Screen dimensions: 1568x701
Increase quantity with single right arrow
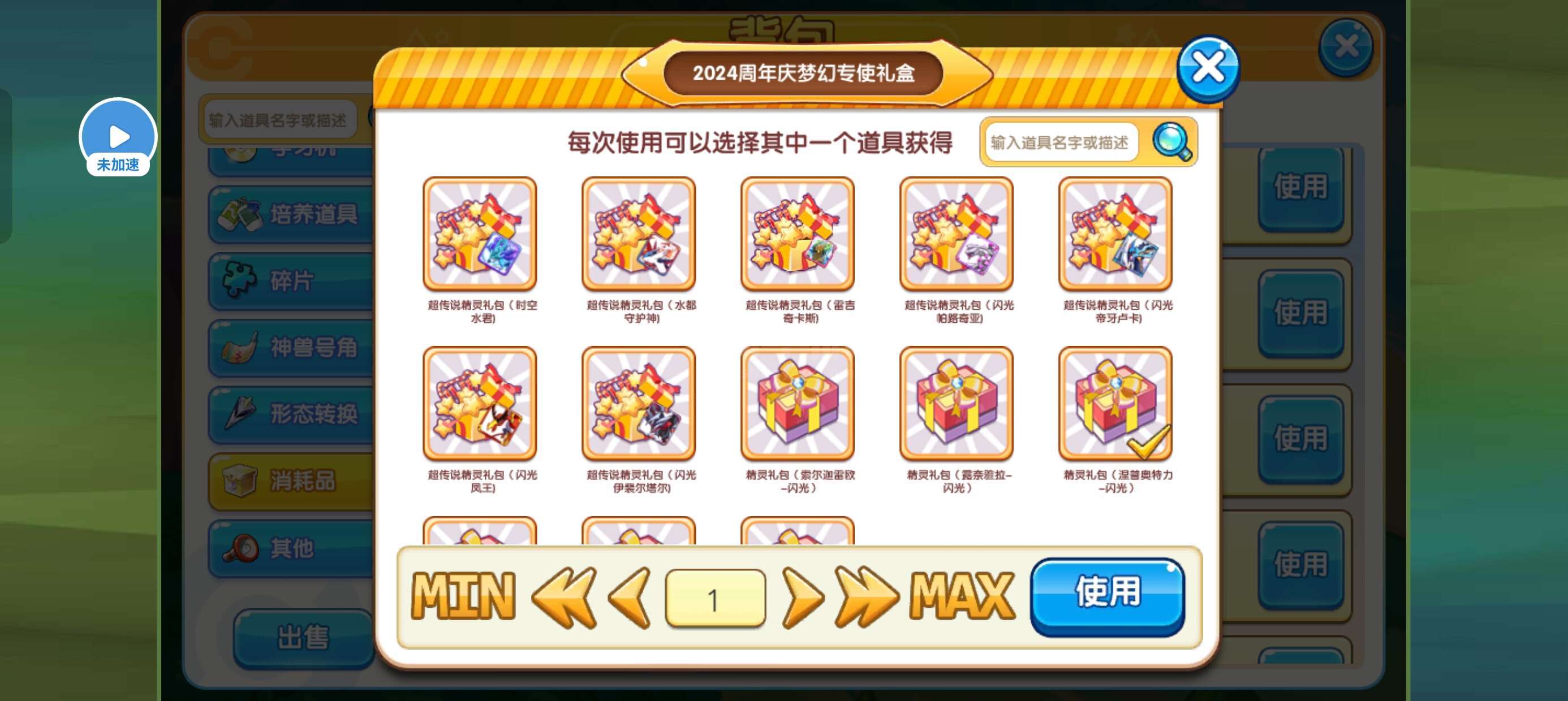pos(802,598)
